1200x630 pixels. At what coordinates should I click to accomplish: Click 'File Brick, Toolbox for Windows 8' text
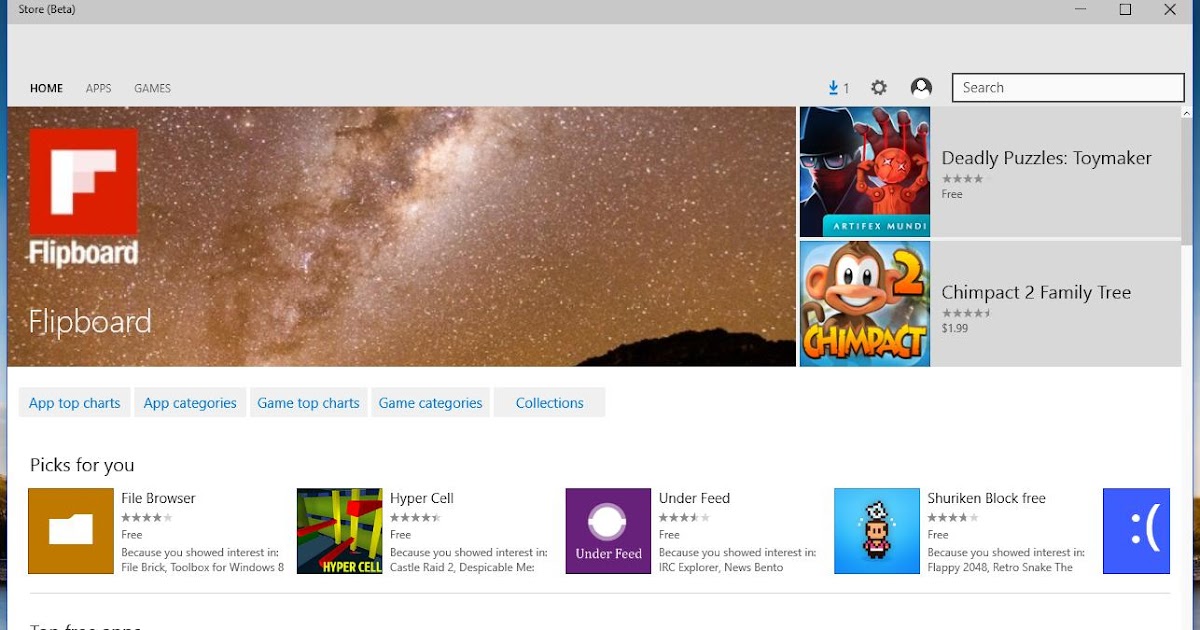click(202, 567)
